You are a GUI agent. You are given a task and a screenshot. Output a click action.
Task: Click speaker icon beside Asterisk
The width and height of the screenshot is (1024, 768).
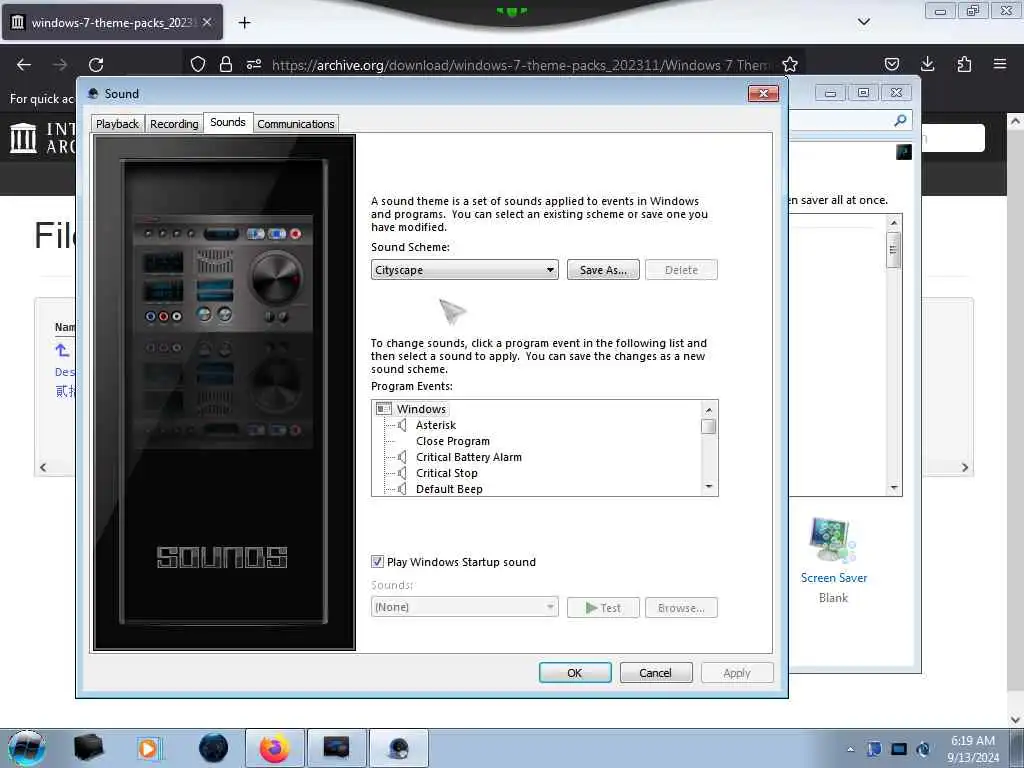tap(402, 425)
